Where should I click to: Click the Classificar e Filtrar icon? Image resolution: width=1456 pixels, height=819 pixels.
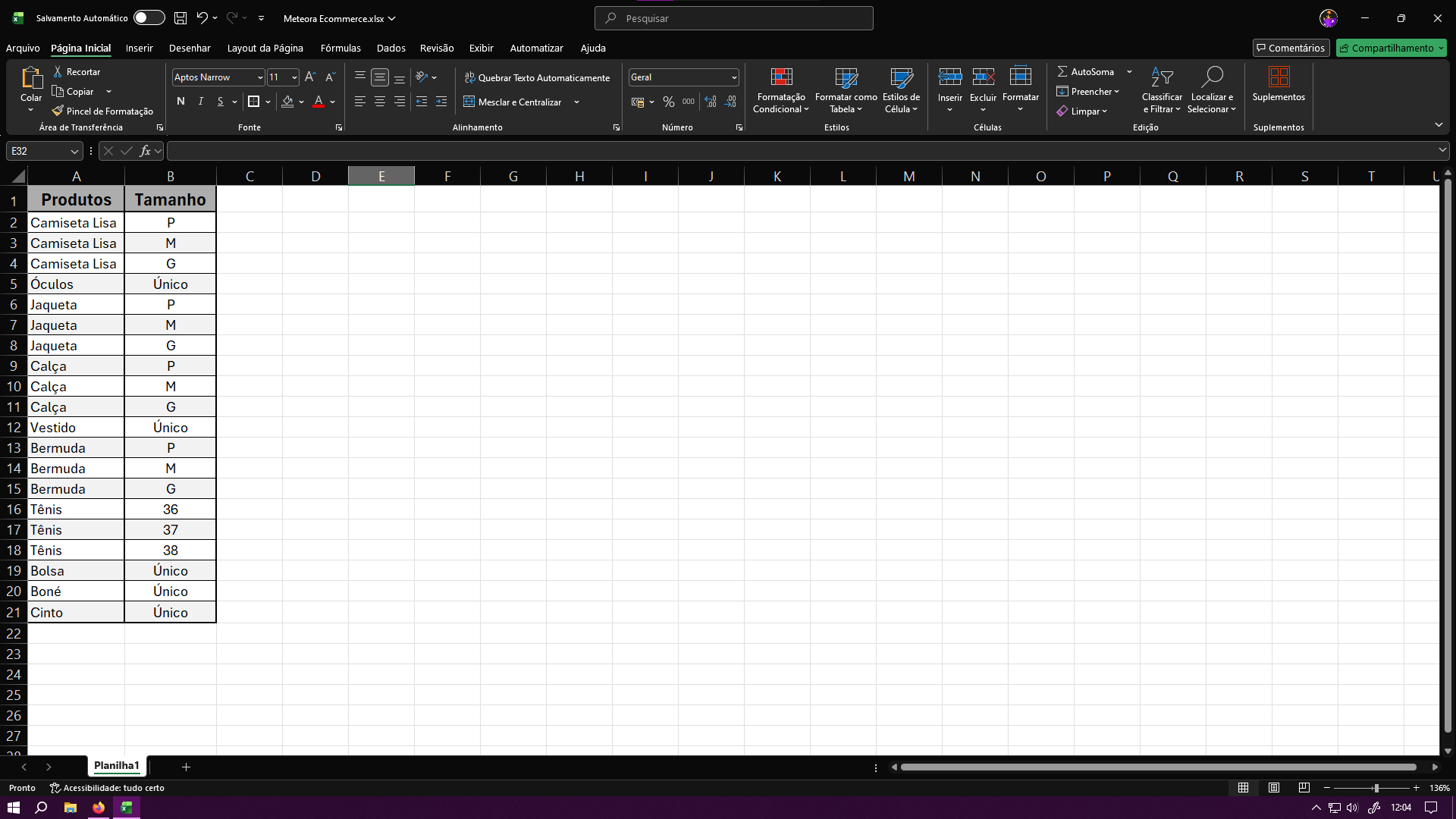tap(1162, 77)
